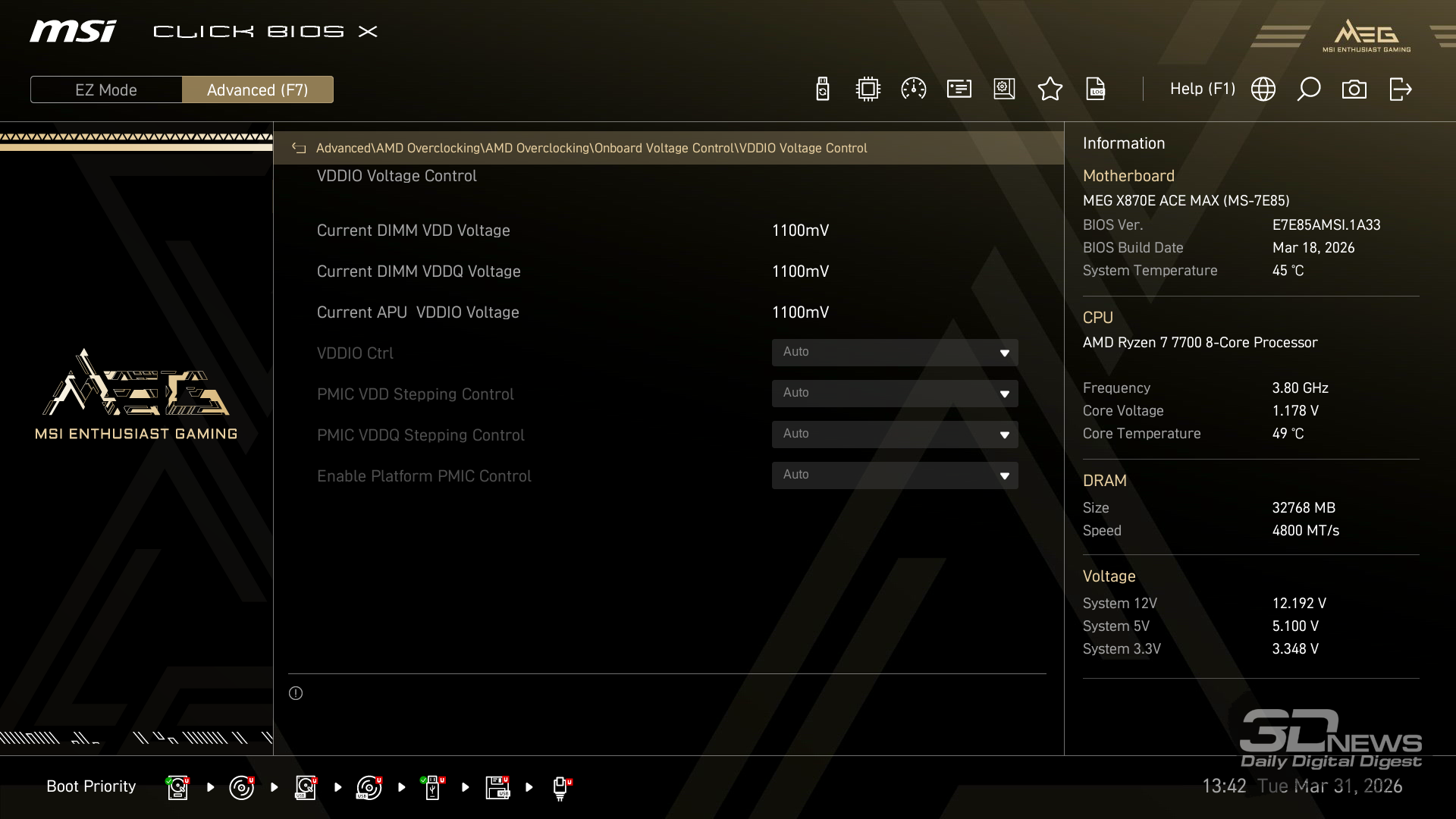Click the Favorites star icon
The image size is (1456, 819).
point(1050,89)
